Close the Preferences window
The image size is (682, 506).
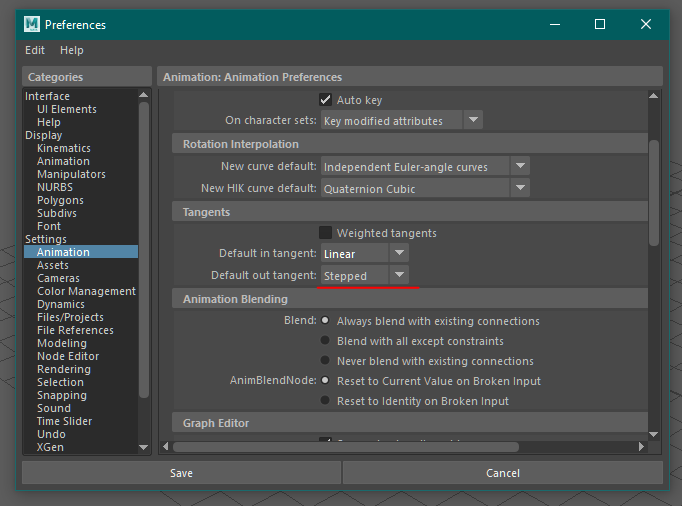[647, 24]
